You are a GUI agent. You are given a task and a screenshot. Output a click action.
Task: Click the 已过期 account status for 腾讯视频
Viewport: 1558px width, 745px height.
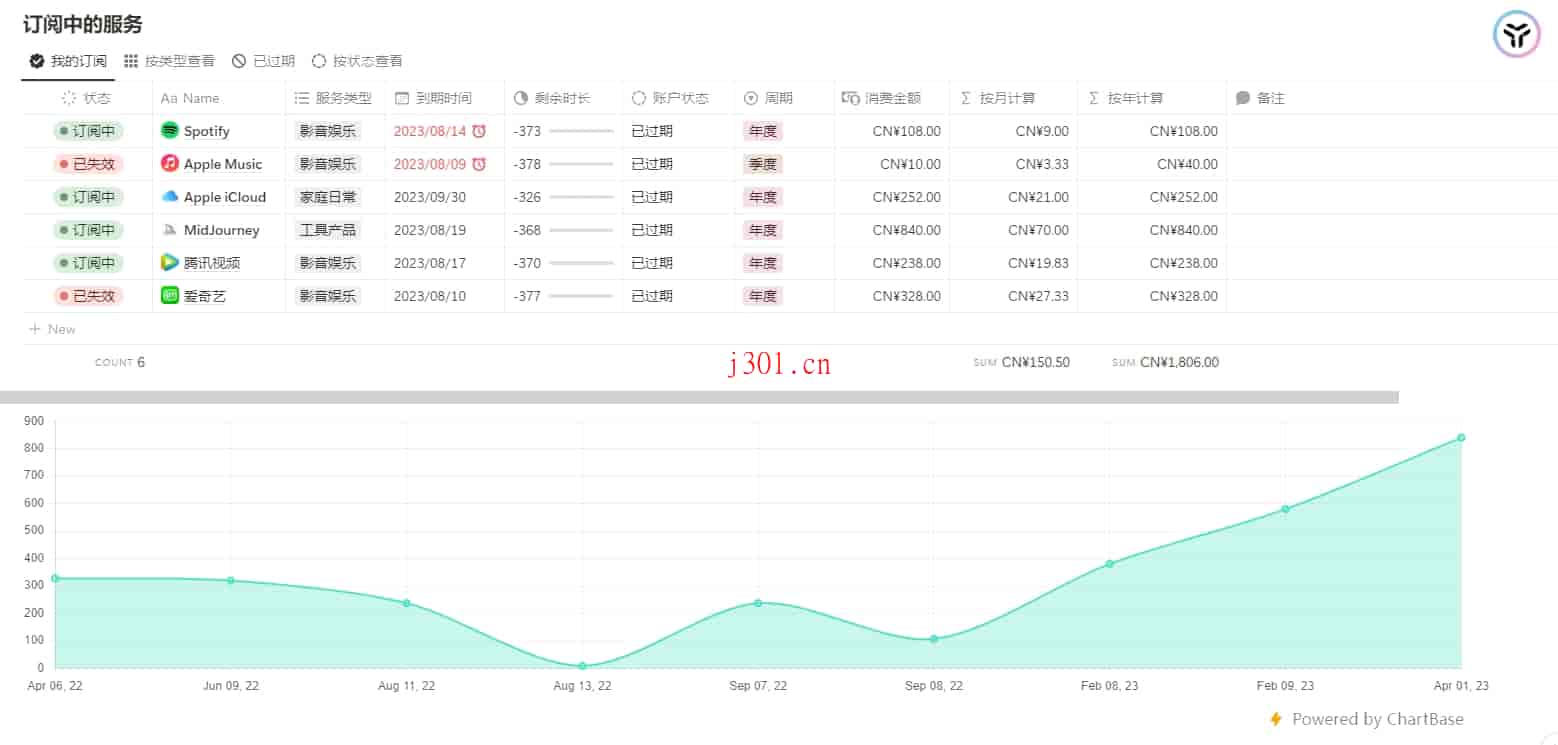tap(652, 263)
